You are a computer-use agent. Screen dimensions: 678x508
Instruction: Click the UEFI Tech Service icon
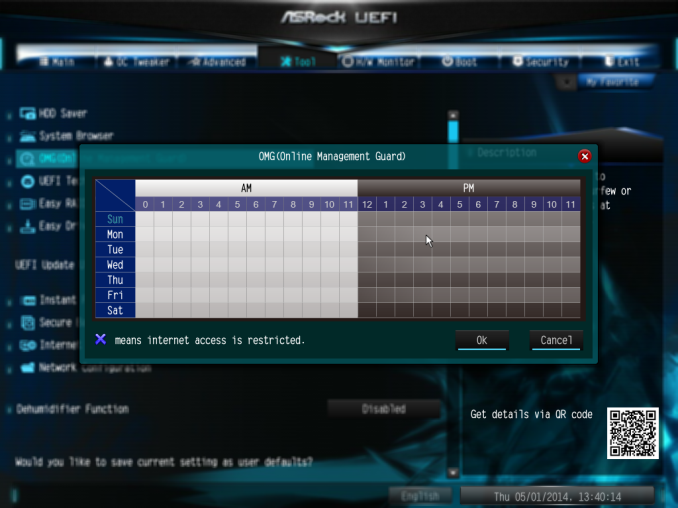coord(27,181)
